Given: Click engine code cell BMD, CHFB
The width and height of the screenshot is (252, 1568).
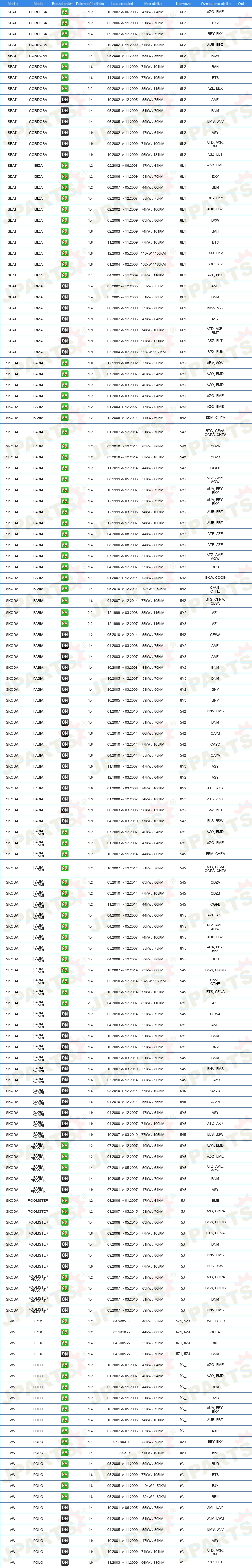Looking at the screenshot, I should [x=216, y=1322].
